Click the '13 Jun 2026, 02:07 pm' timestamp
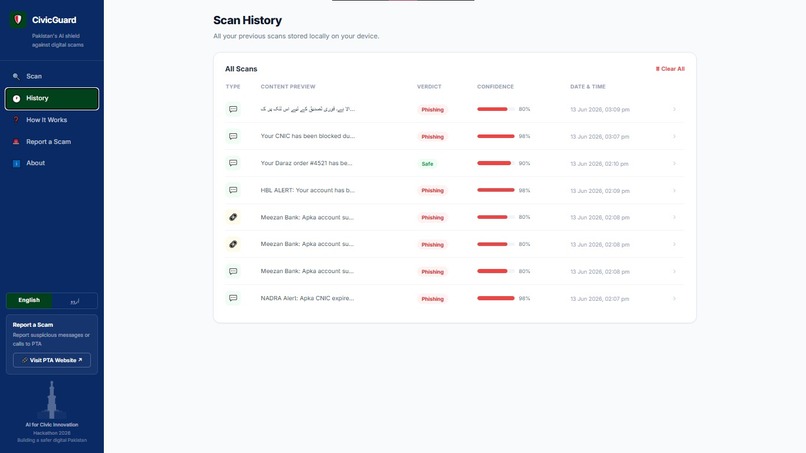This screenshot has height=453, width=806. (599, 299)
